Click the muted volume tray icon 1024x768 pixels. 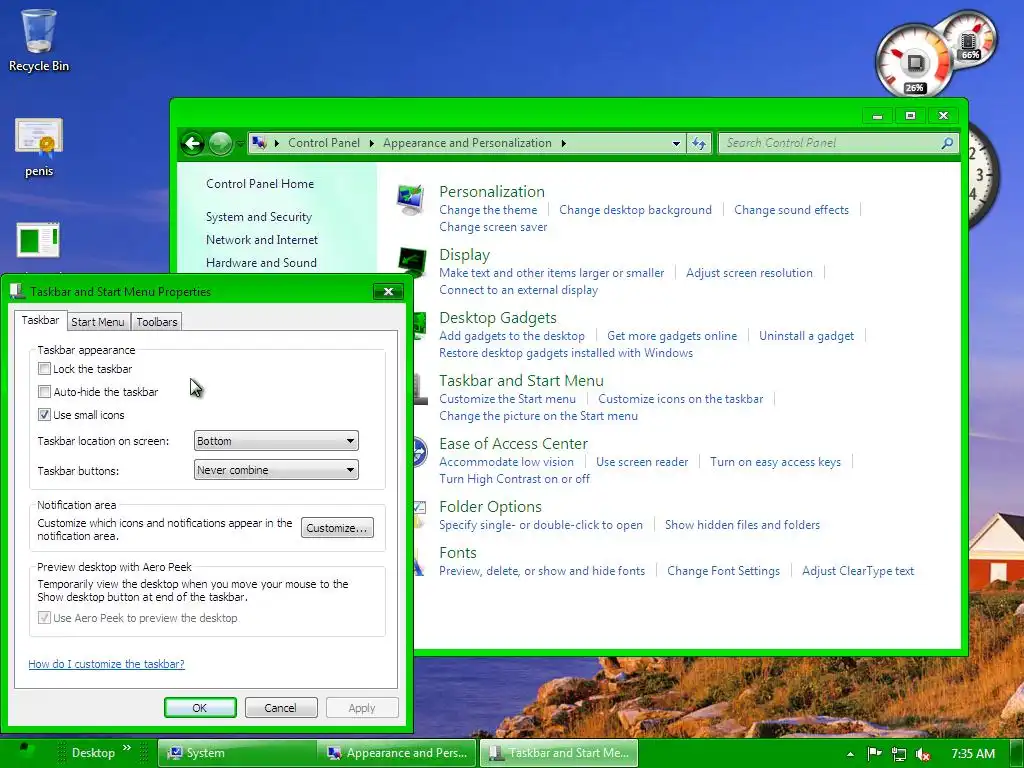tap(923, 754)
